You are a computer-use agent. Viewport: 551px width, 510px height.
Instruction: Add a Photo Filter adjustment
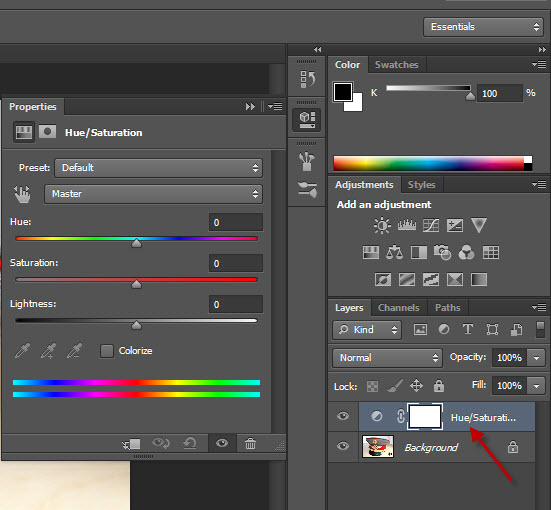tap(442, 252)
